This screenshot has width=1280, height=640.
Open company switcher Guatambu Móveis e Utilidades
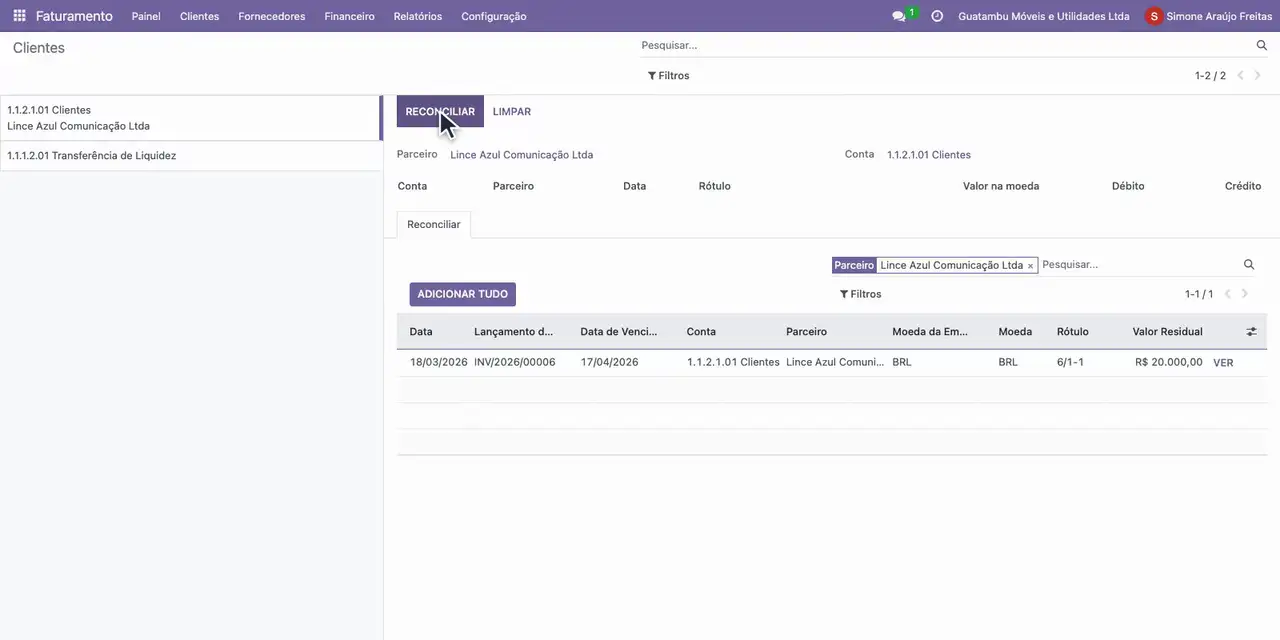coord(1044,16)
